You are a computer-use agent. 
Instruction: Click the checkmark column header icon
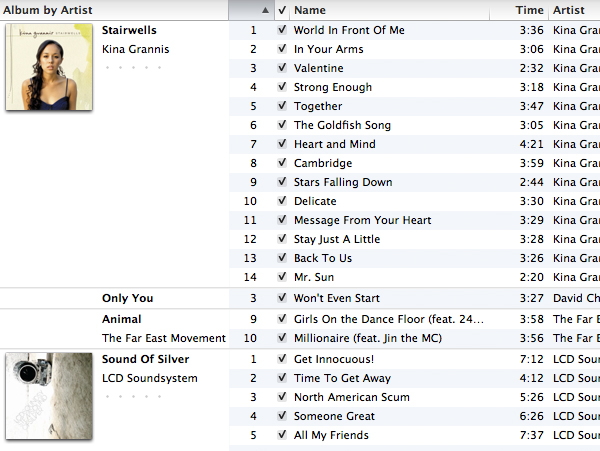click(282, 10)
